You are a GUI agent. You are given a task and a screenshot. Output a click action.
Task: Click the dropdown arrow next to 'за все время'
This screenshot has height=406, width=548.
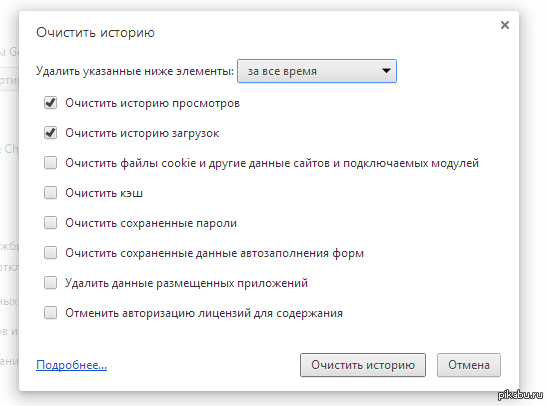(x=386, y=71)
